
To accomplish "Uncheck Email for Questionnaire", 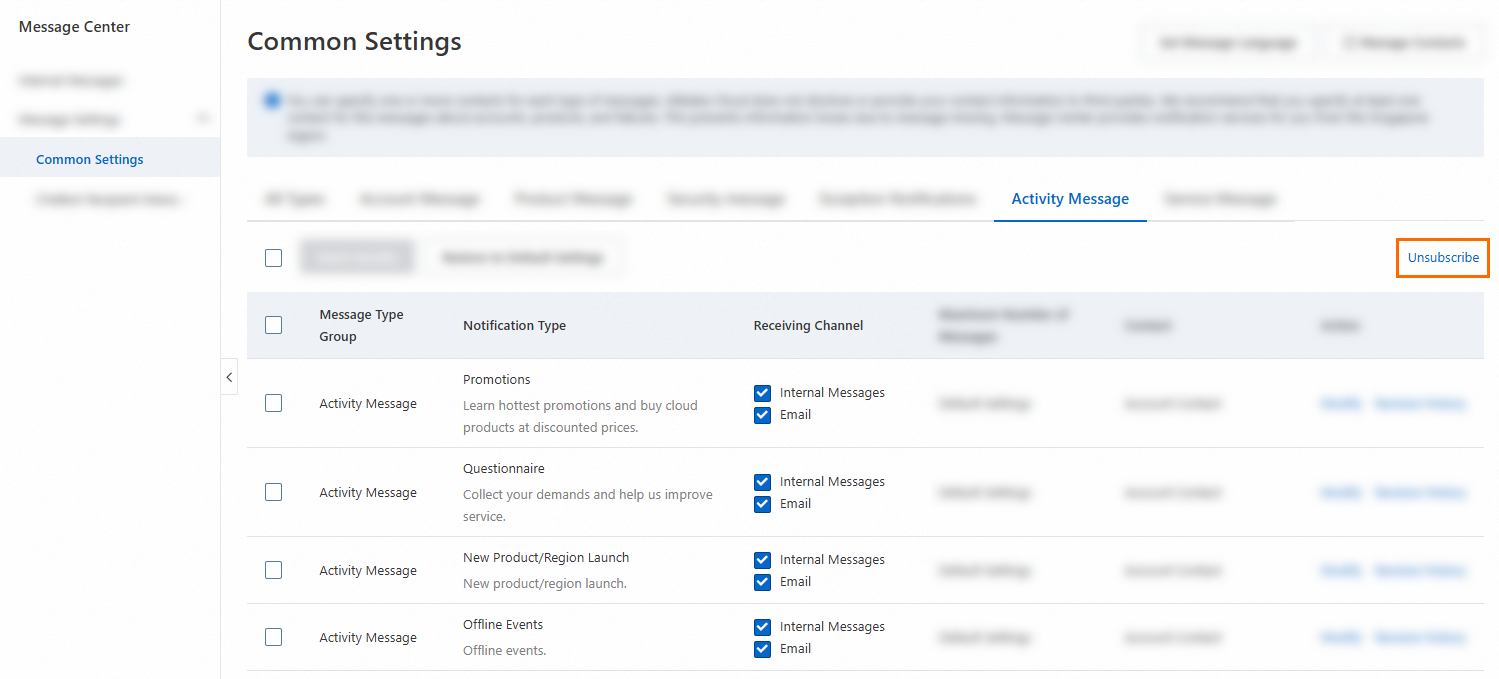I will point(763,504).
